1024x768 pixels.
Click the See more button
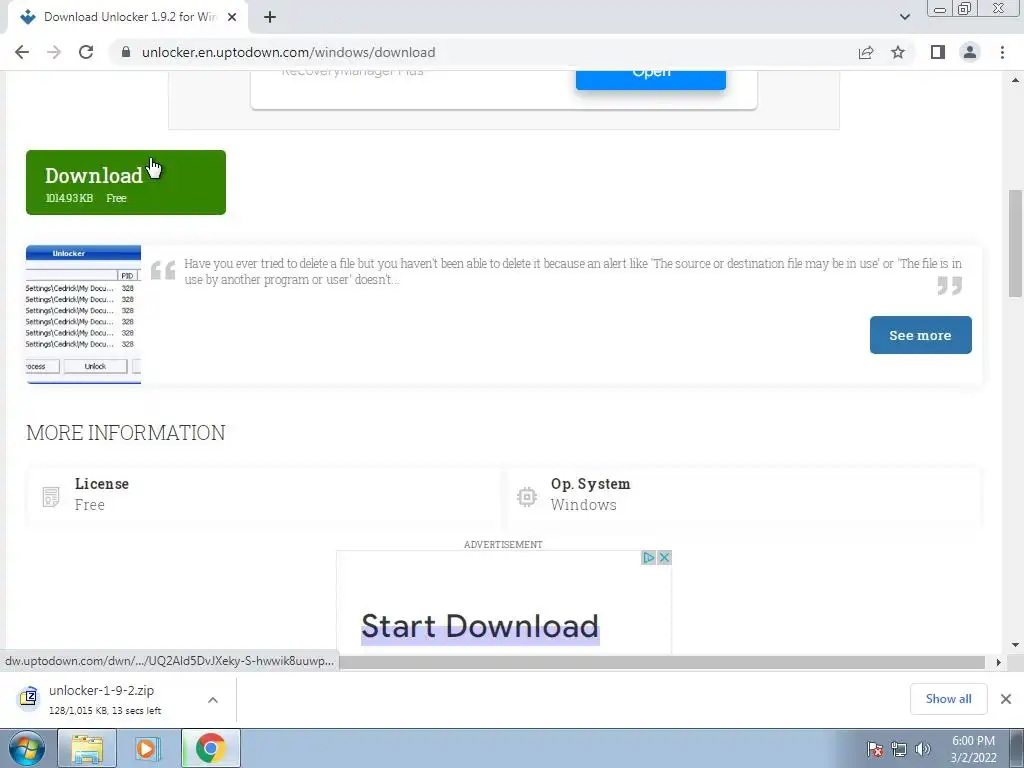920,335
